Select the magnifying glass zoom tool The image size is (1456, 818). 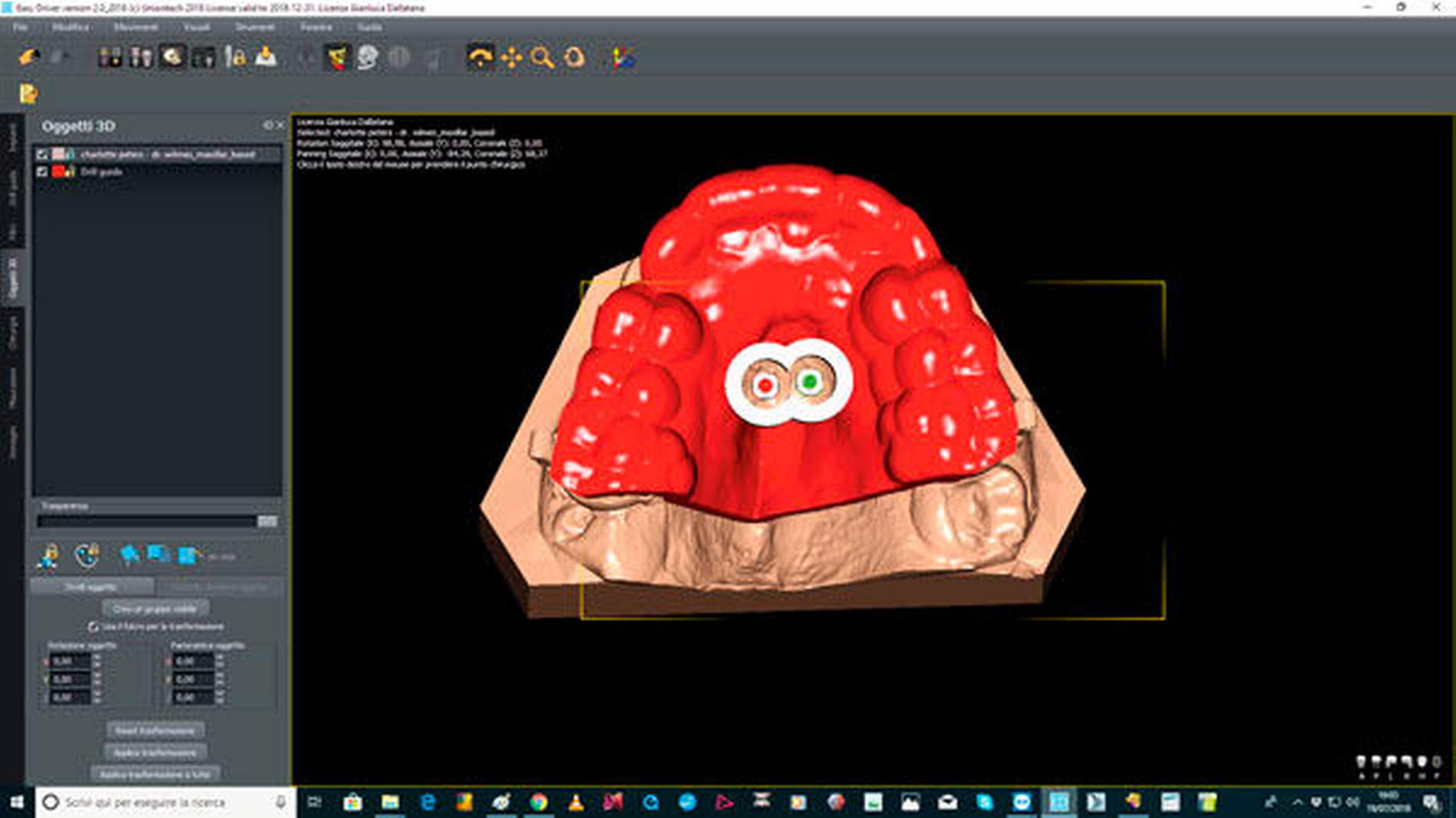tap(542, 57)
